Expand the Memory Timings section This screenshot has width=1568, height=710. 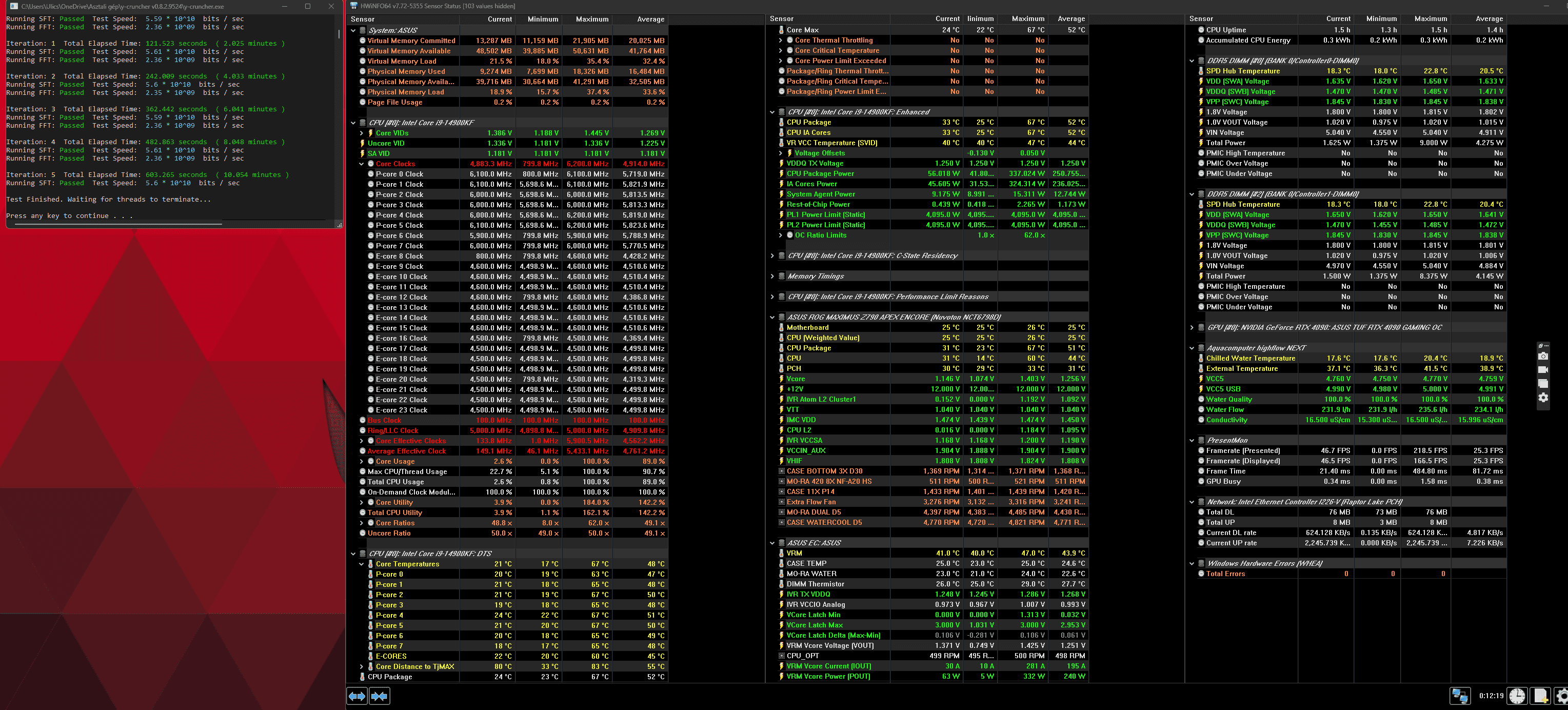tap(772, 277)
